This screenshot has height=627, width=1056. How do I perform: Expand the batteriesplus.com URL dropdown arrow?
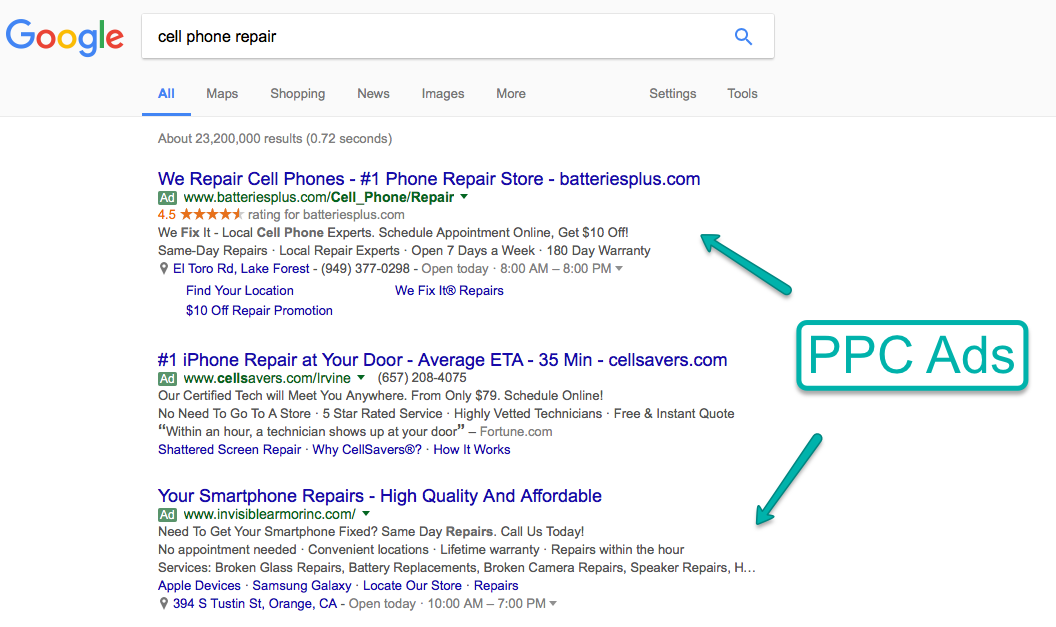(464, 197)
